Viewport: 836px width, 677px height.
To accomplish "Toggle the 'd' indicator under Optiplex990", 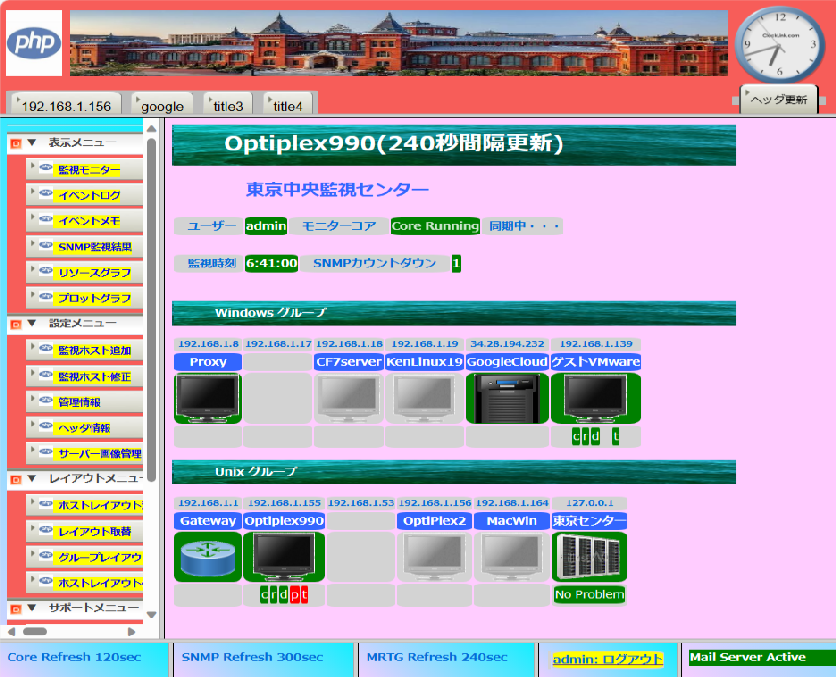I will click(285, 594).
